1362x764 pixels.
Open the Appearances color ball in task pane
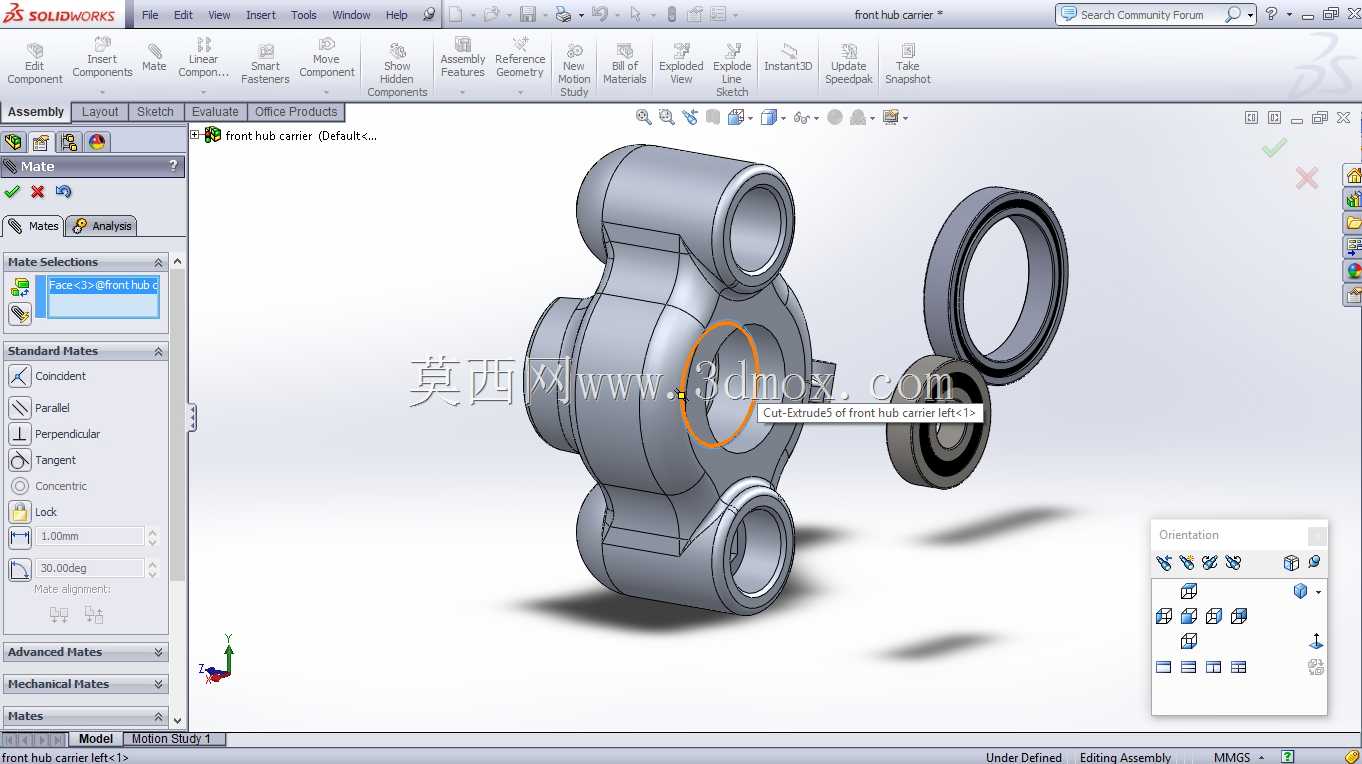click(1353, 271)
